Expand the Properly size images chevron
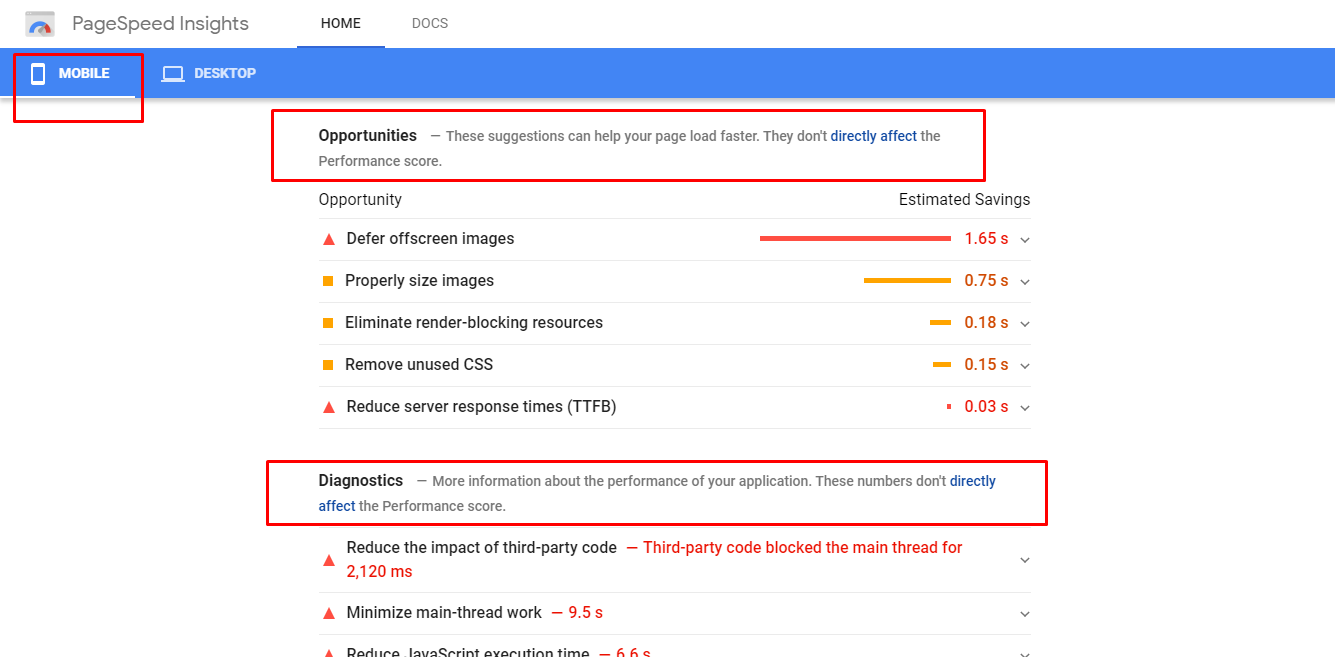The image size is (1335, 657). pos(1025,282)
